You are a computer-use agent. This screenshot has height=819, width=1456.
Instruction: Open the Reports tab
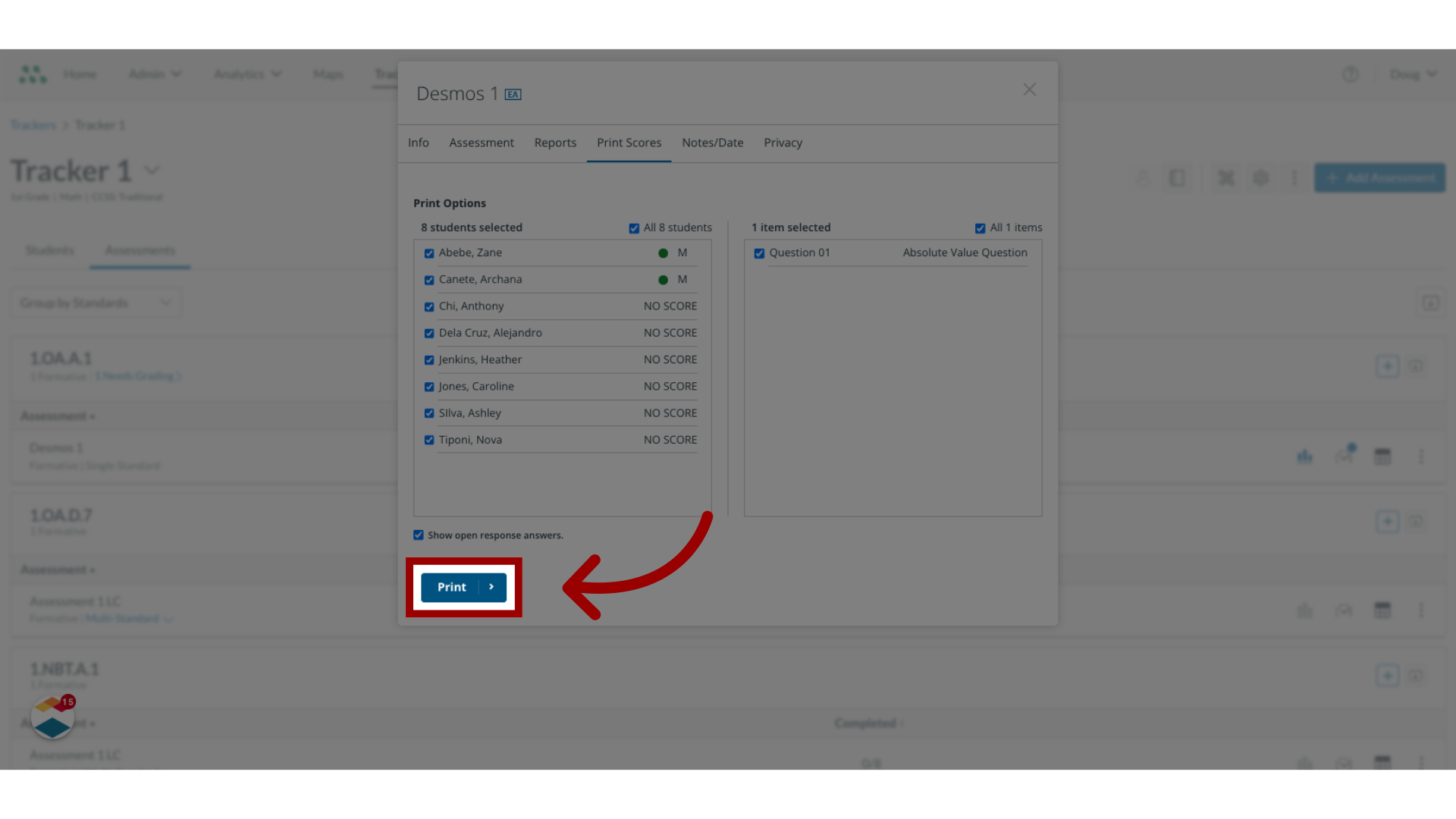tap(555, 143)
